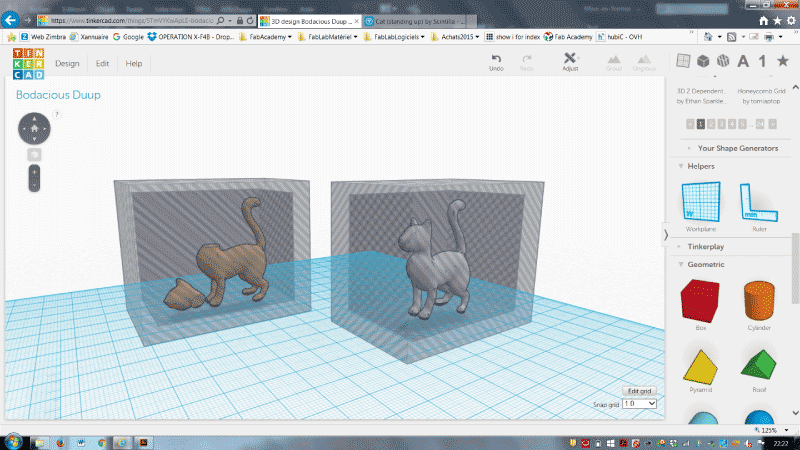Open the Help menu
The height and width of the screenshot is (450, 800).
[x=134, y=63]
